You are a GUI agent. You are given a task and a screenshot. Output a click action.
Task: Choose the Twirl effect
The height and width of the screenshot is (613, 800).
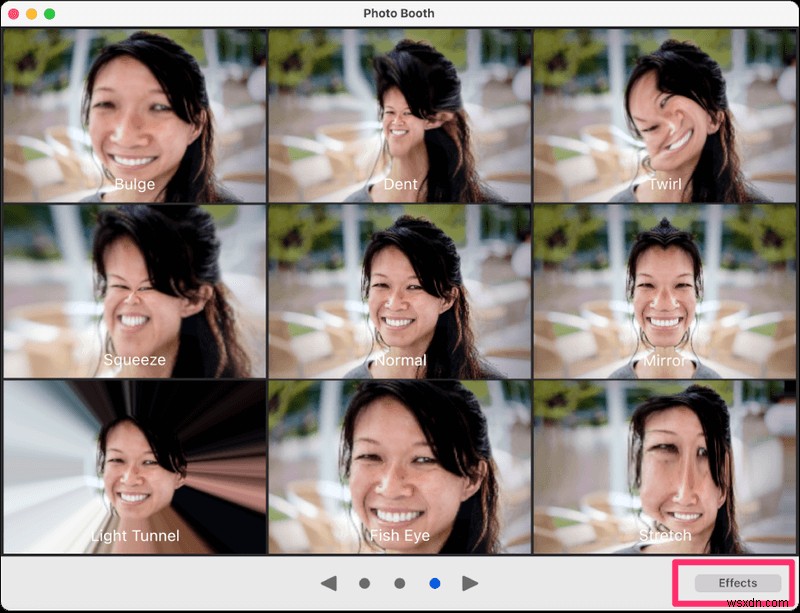[x=666, y=110]
